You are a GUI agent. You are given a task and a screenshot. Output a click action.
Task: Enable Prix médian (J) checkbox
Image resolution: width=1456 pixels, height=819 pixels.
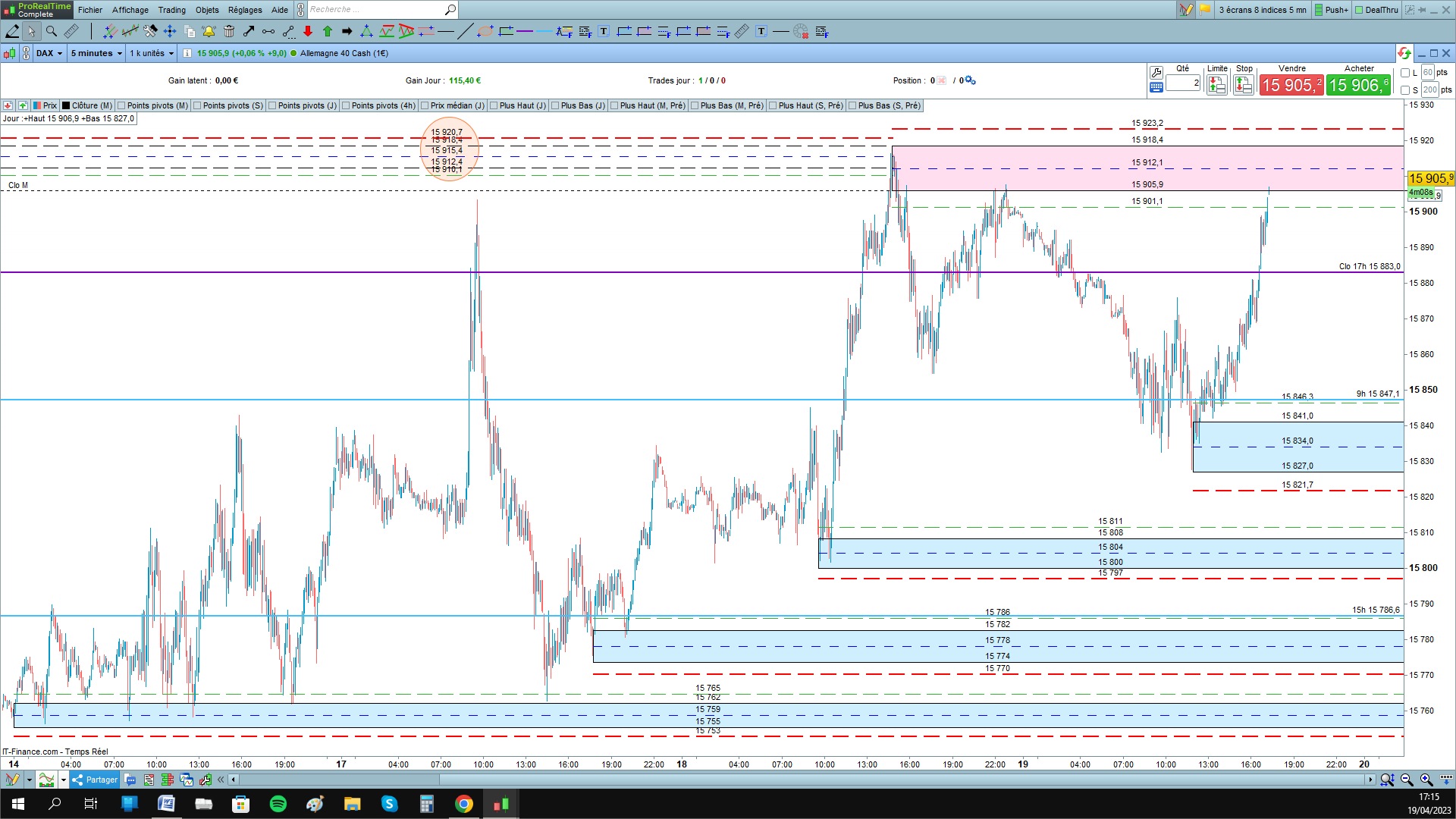[x=425, y=105]
